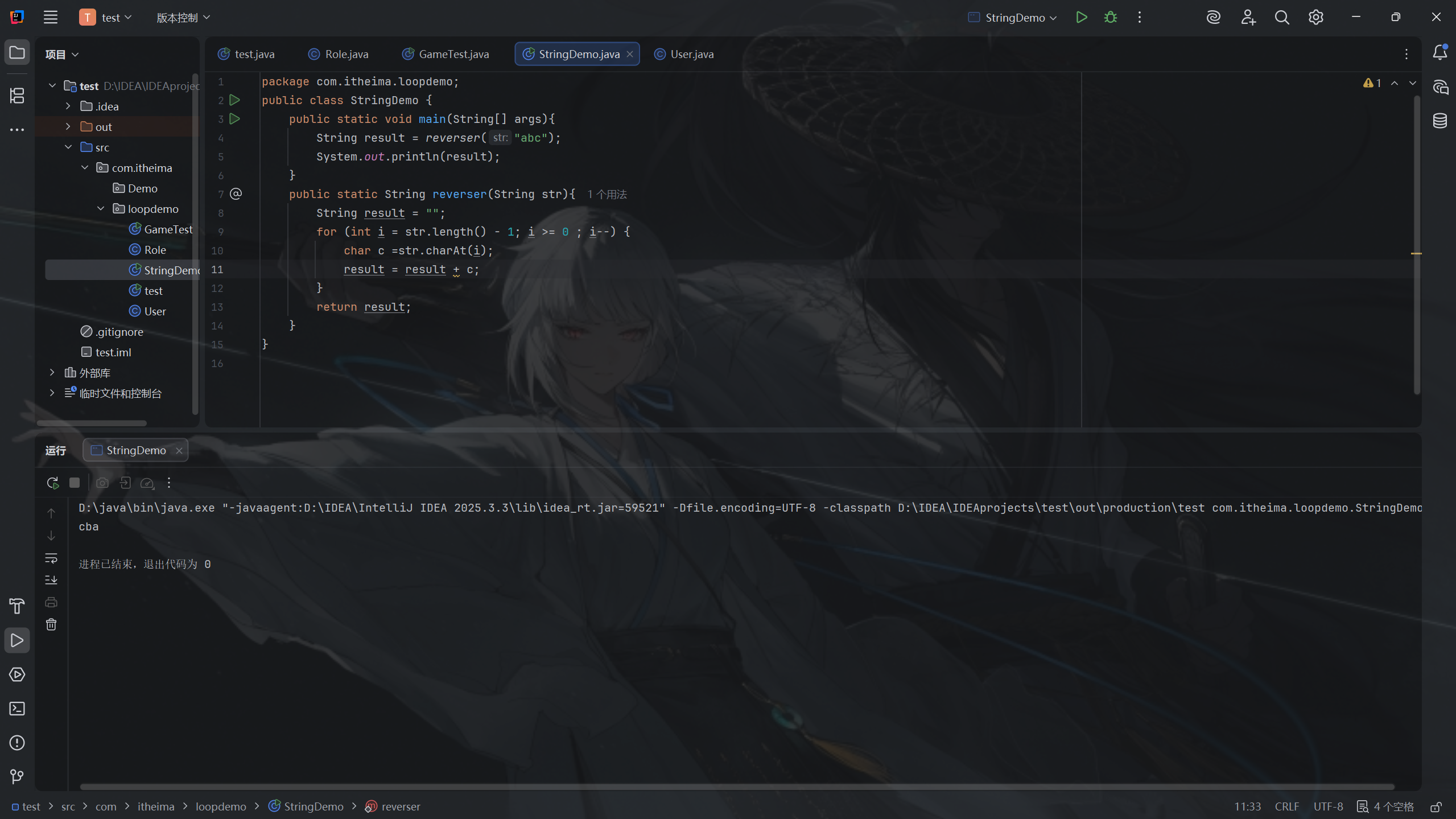Expand the 外部库 node
Viewport: 1456px width, 819px height.
point(52,373)
